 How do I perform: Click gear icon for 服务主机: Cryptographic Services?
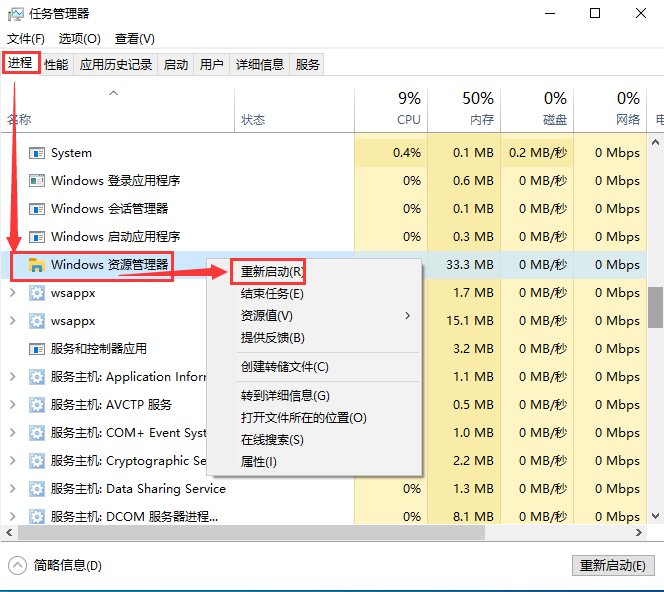[37, 461]
